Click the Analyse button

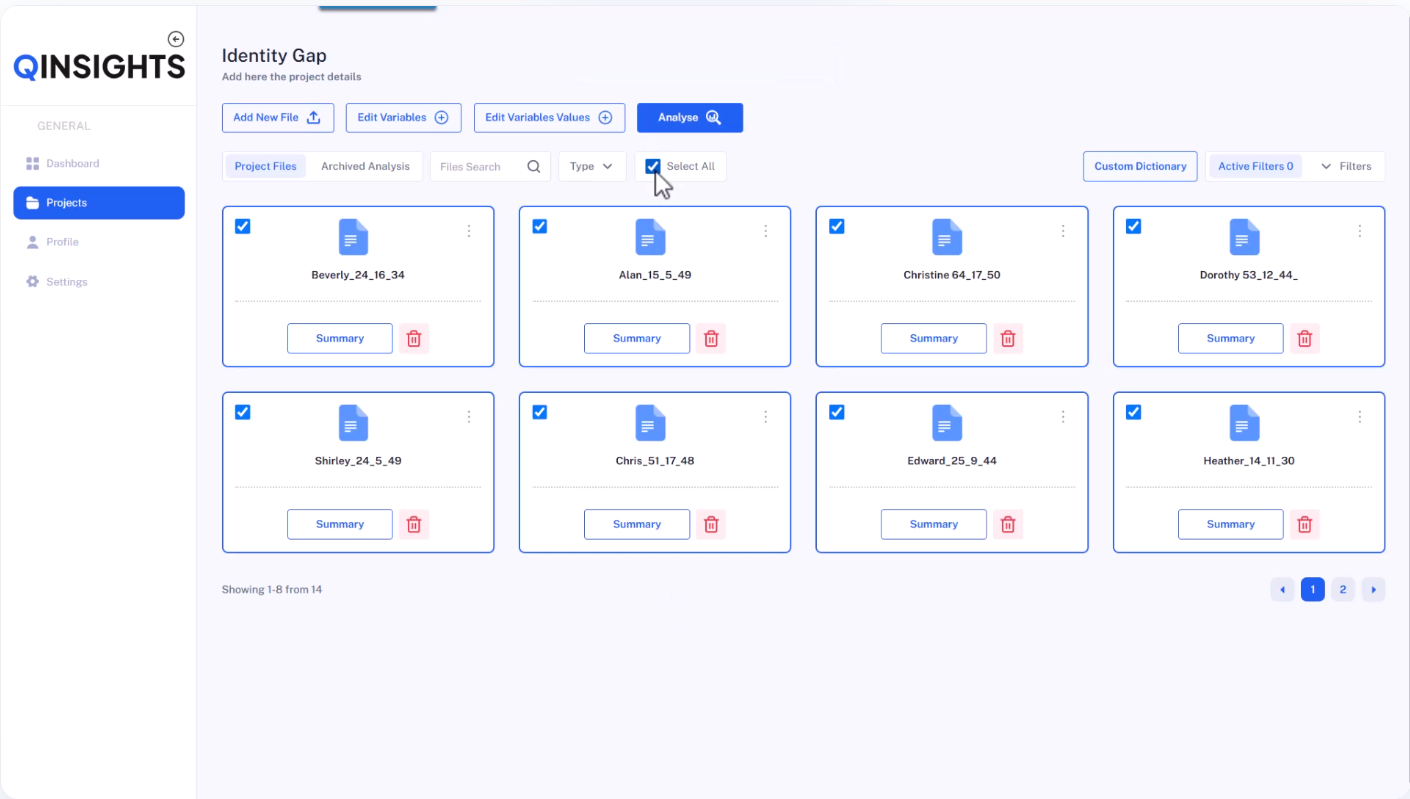pos(690,117)
